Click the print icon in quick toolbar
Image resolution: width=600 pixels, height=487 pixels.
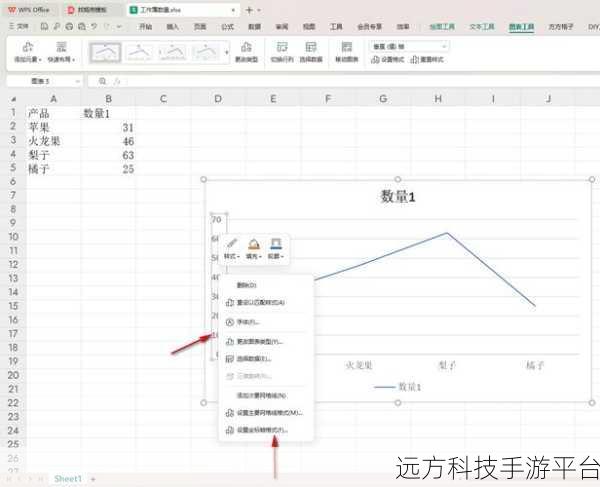click(x=69, y=26)
